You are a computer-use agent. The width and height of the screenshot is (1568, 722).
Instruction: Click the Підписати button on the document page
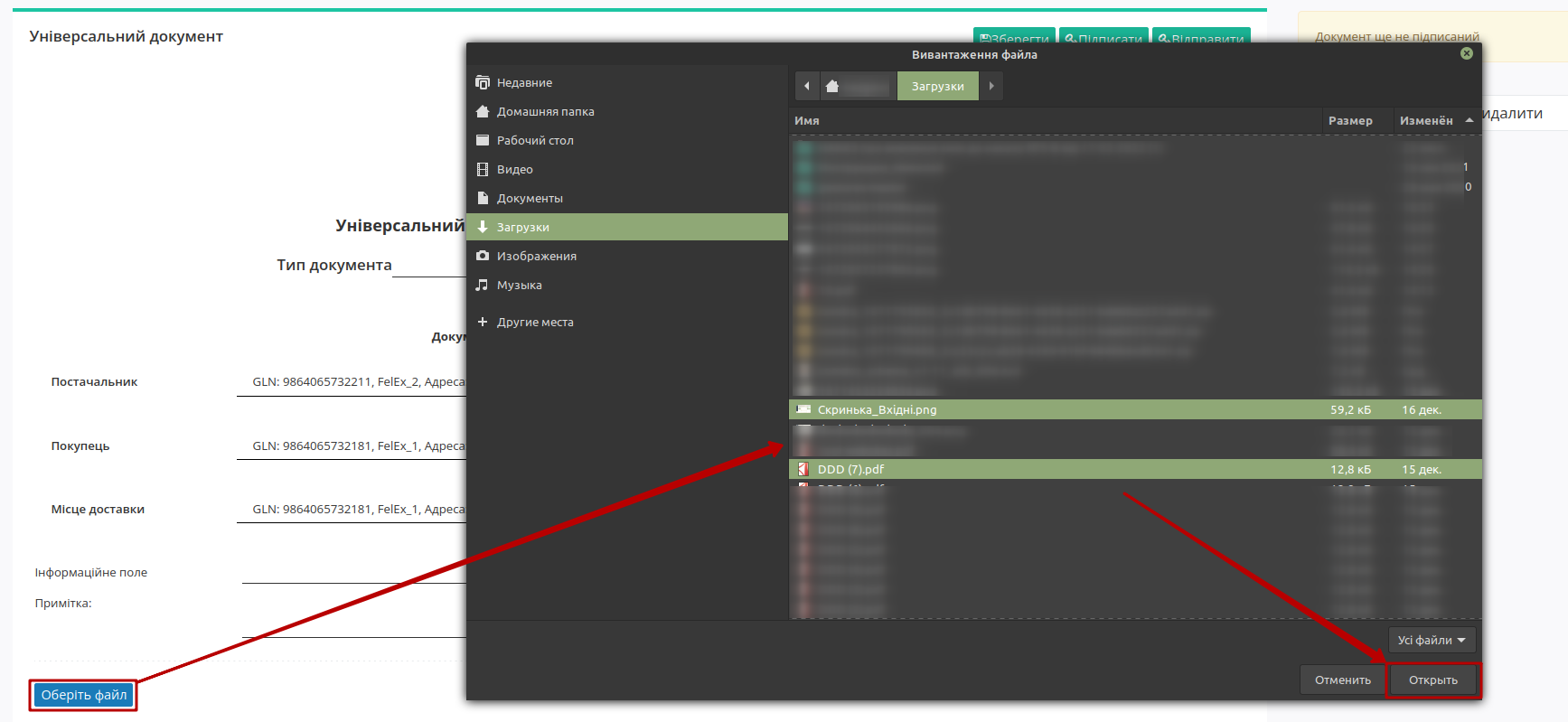tap(1103, 37)
